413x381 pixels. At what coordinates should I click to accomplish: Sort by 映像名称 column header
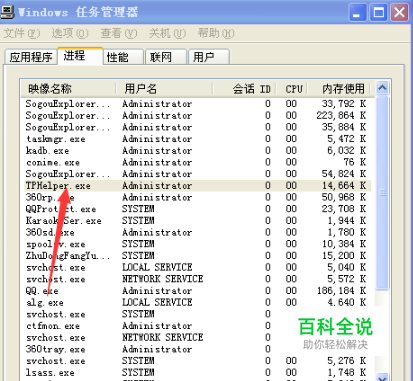68,89
